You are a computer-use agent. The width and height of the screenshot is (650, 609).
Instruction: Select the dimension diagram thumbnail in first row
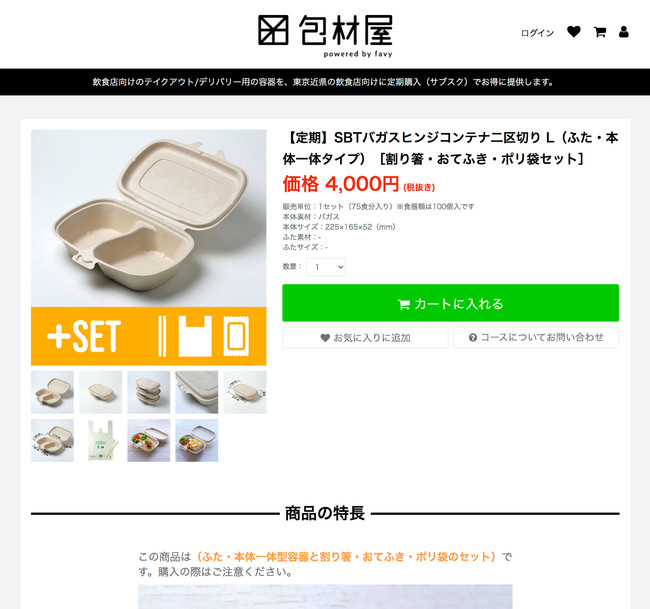pyautogui.click(x=245, y=392)
